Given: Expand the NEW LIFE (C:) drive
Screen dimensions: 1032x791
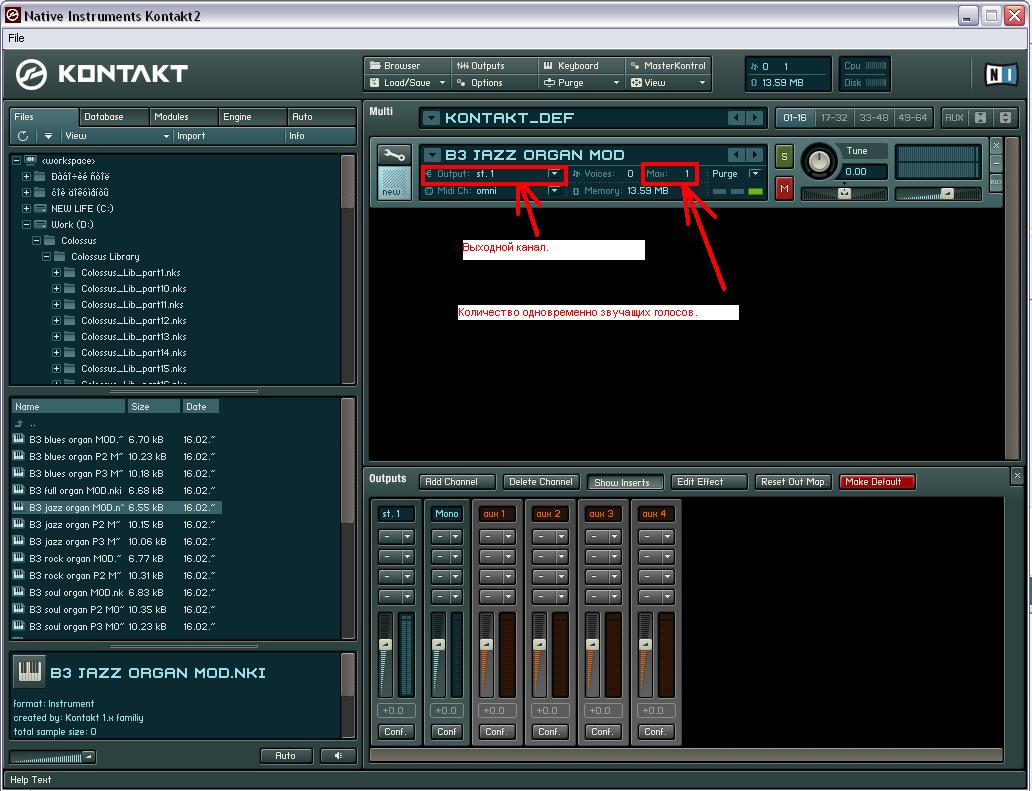Looking at the screenshot, I should [x=26, y=209].
